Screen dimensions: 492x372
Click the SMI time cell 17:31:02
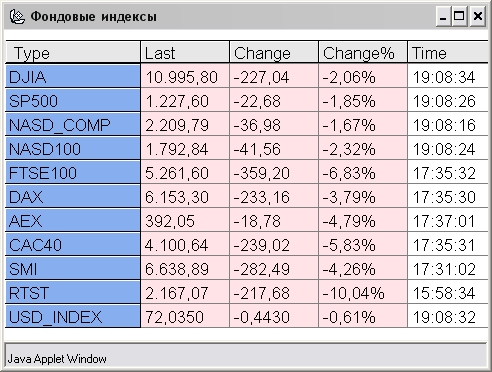click(448, 269)
